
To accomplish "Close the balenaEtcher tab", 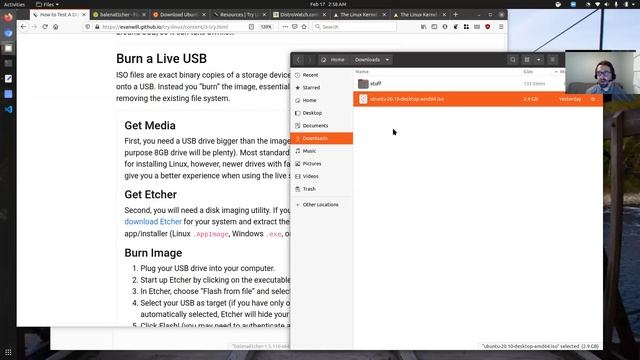I will click(x=144, y=14).
